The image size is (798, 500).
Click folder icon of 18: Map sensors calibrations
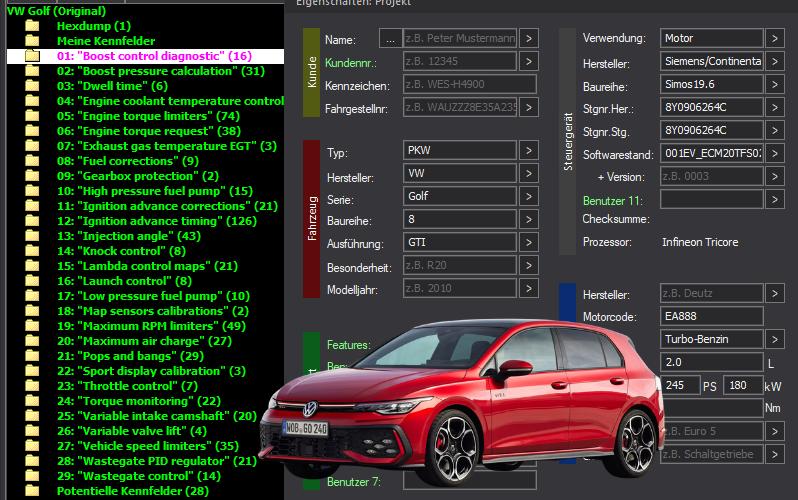coord(32,311)
